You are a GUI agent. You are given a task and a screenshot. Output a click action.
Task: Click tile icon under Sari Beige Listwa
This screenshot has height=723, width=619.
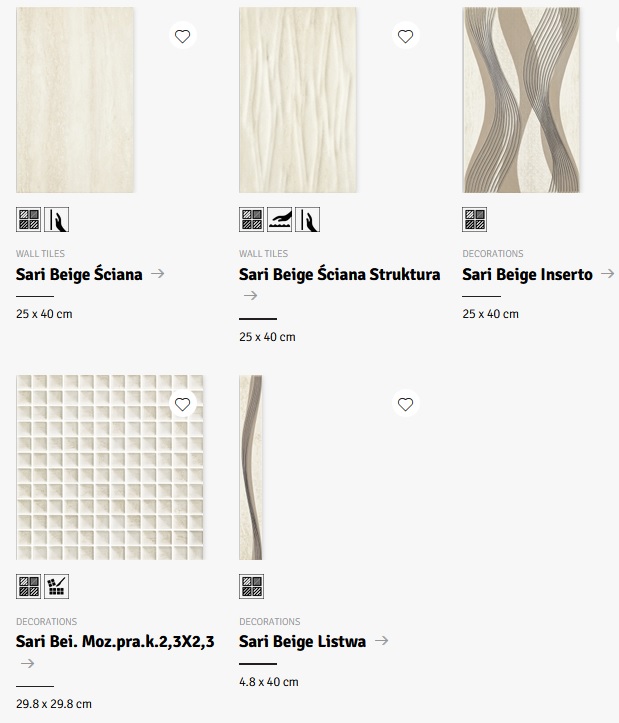point(251,587)
